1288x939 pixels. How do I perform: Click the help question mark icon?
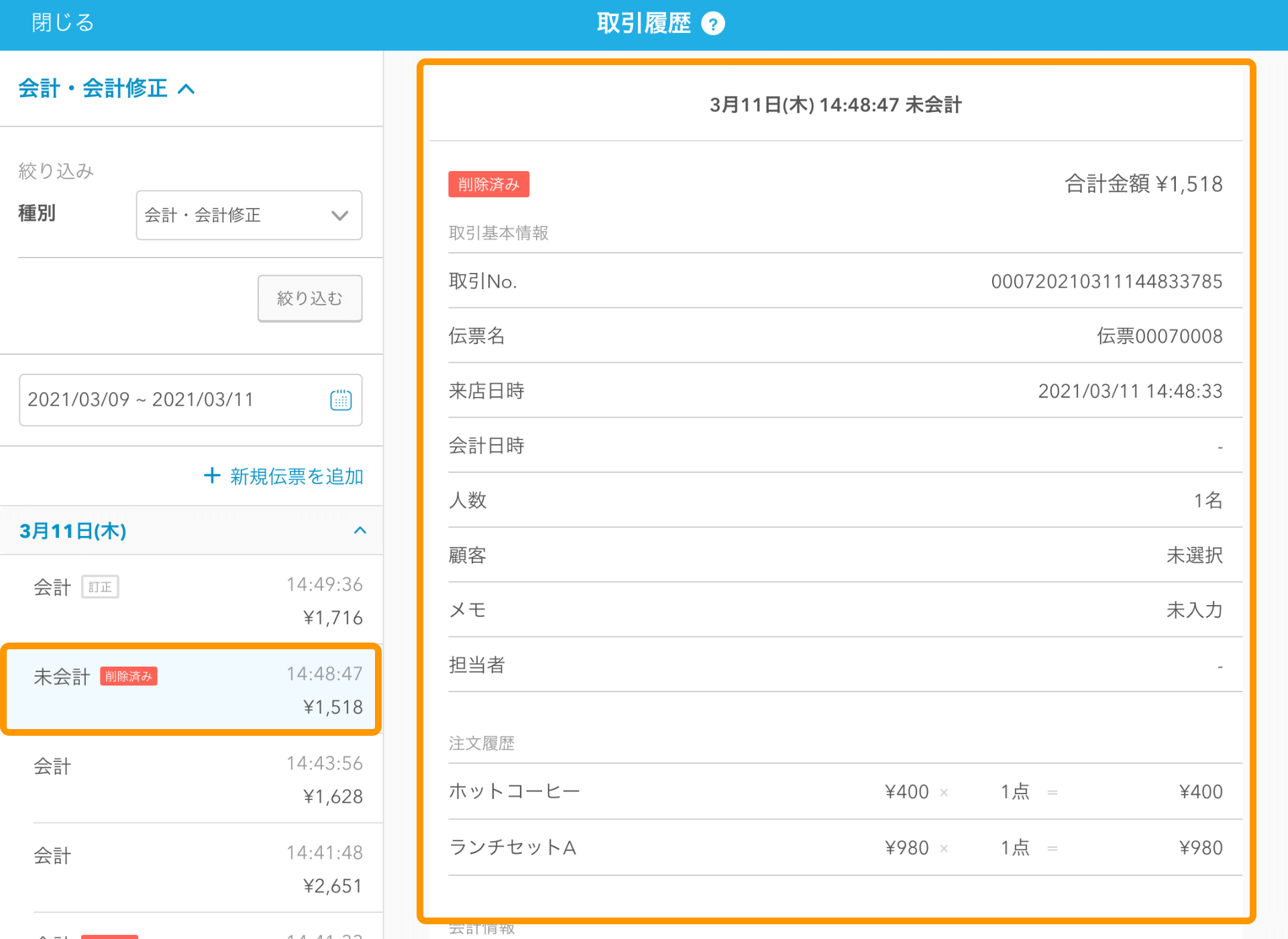click(712, 24)
